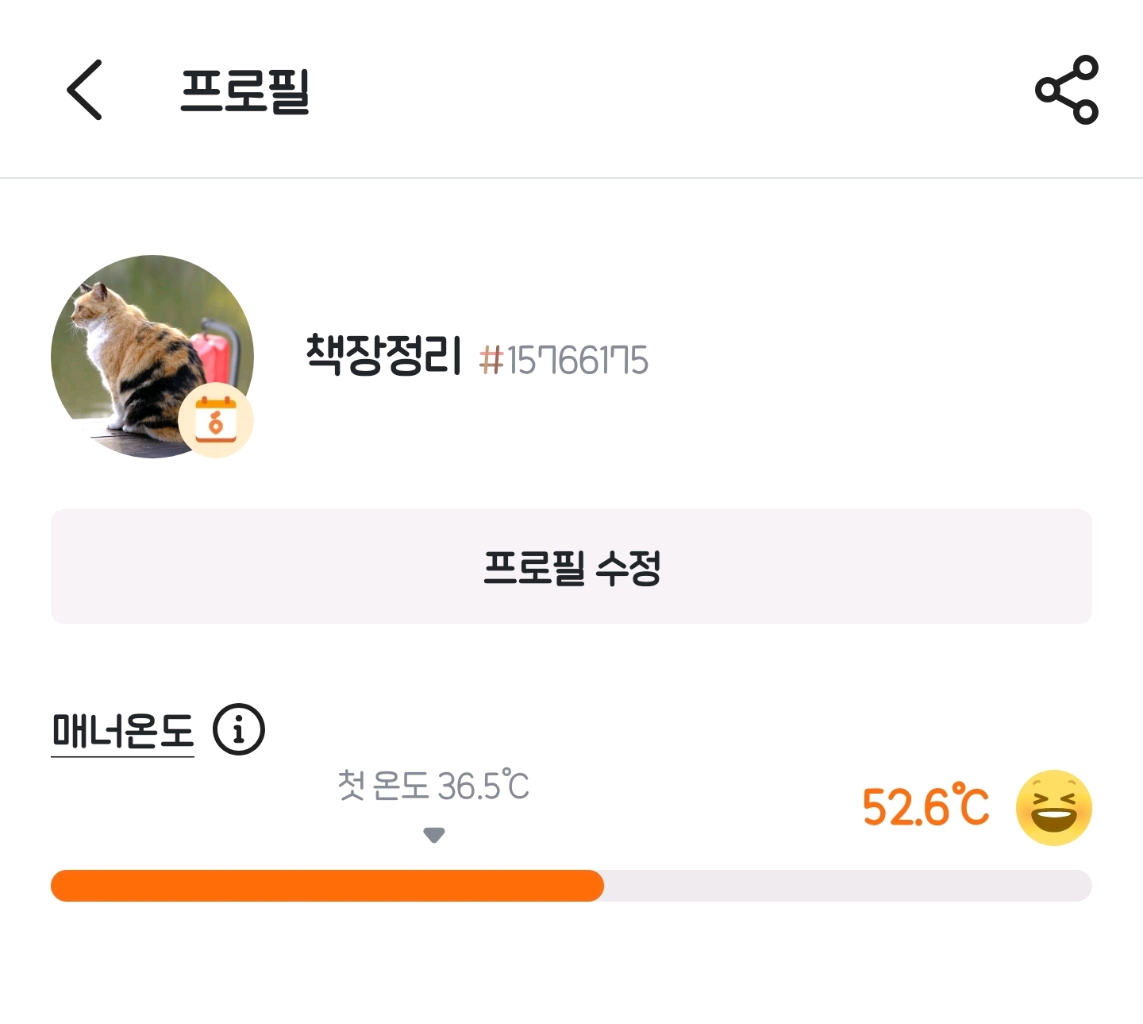This screenshot has width=1143, height=1024.
Task: Open the underlined 매너온도 link
Action: pos(122,732)
